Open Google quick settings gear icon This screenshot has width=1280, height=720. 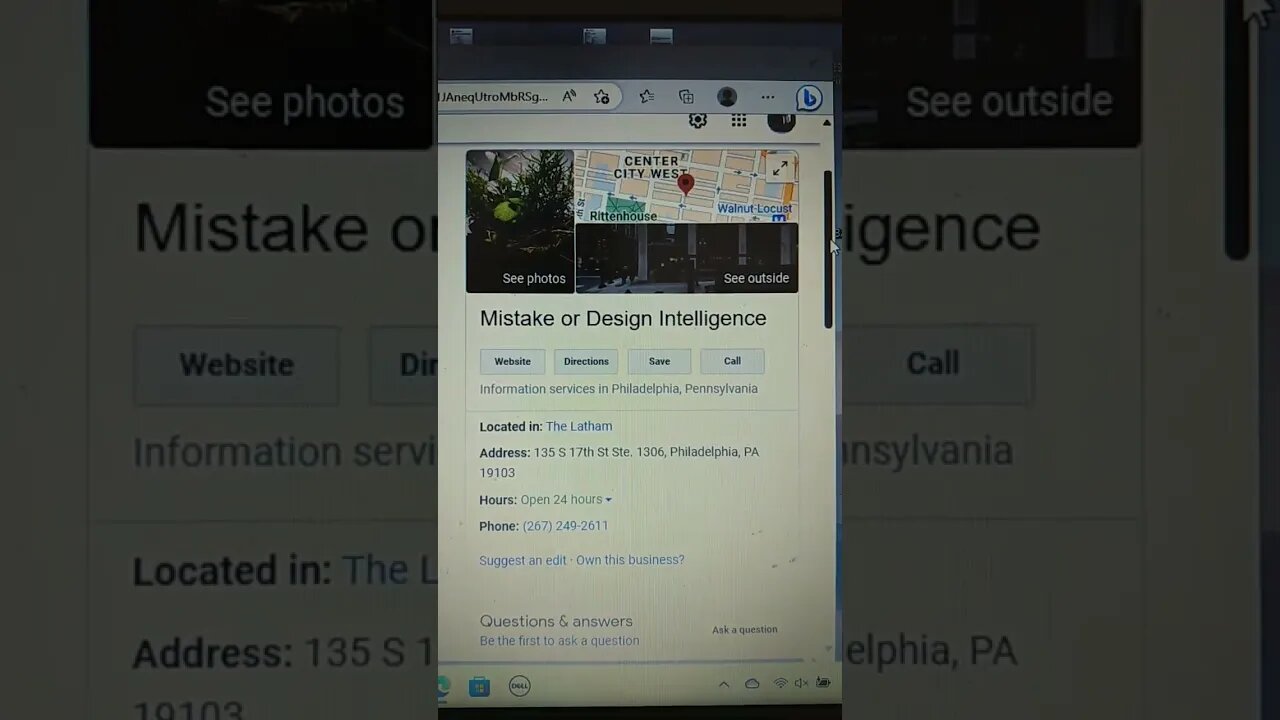(698, 121)
